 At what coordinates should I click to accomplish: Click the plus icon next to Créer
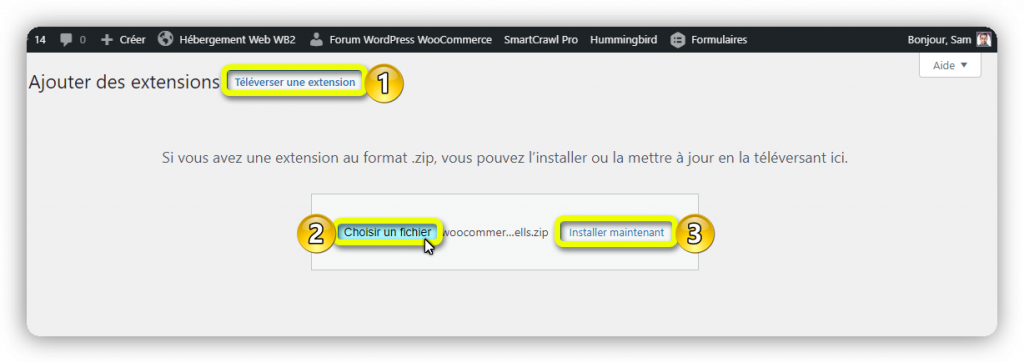(x=107, y=40)
